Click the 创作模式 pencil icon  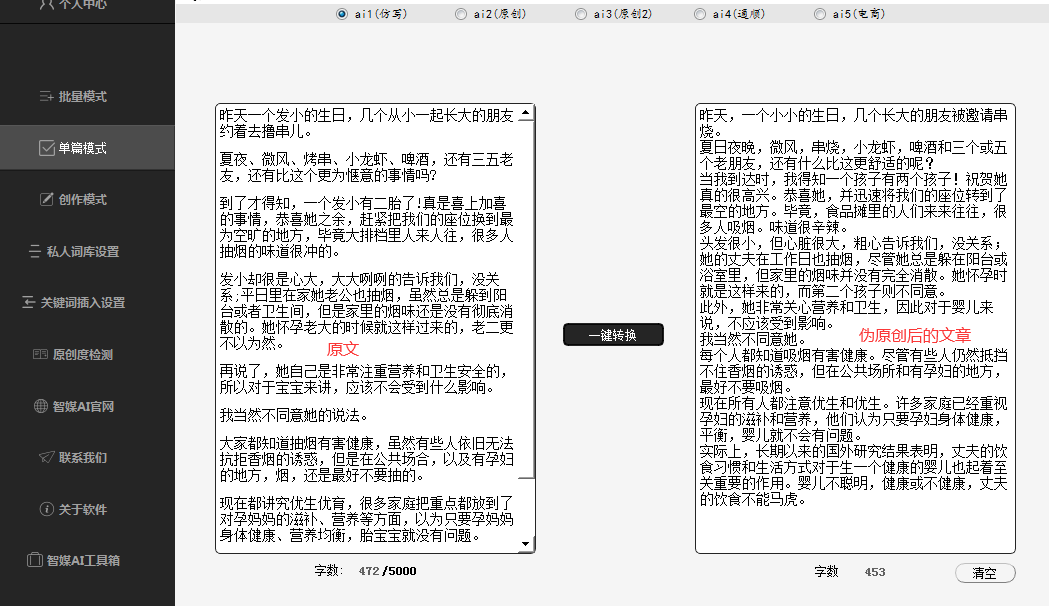(x=47, y=199)
